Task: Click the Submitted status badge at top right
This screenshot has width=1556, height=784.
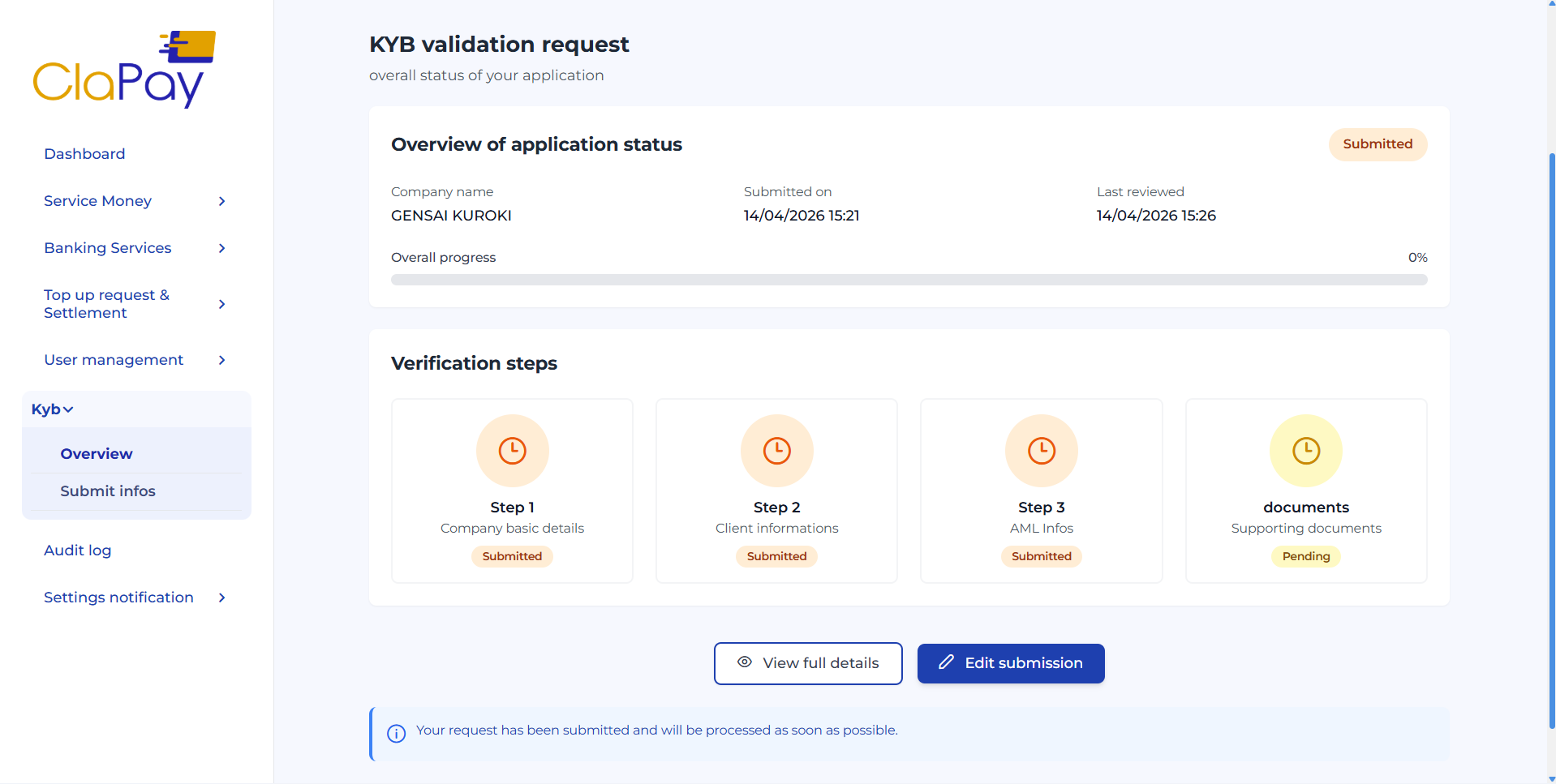Action: 1377,144
